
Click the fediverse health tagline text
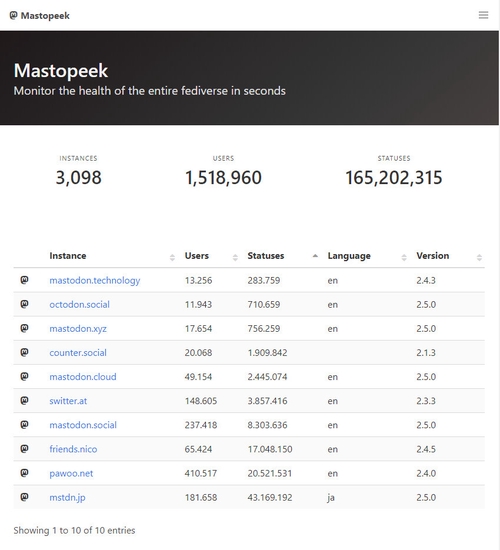[x=149, y=91]
